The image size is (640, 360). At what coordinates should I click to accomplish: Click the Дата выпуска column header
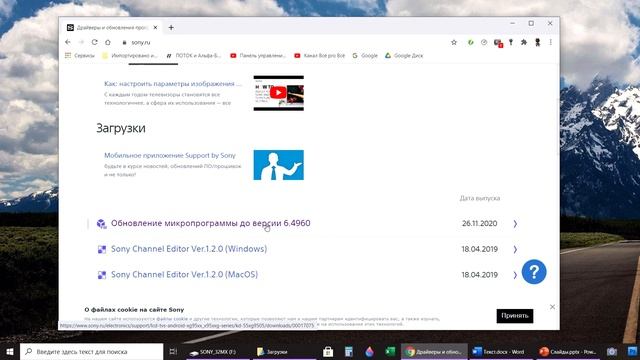480,198
